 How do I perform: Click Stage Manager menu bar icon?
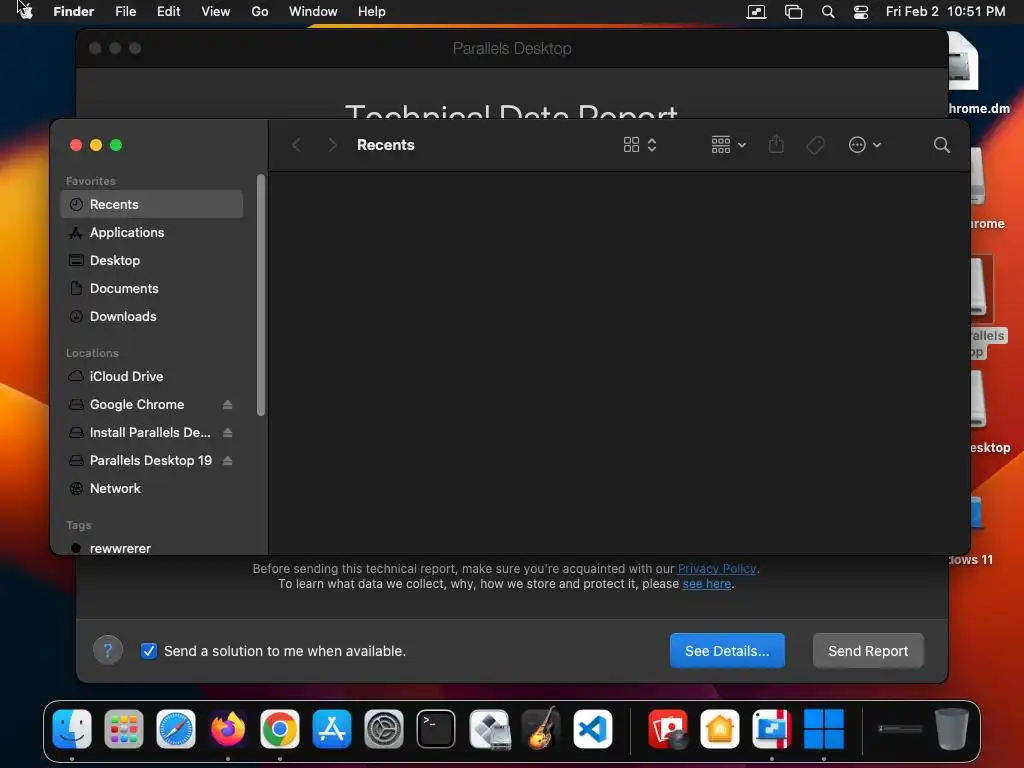tap(793, 12)
